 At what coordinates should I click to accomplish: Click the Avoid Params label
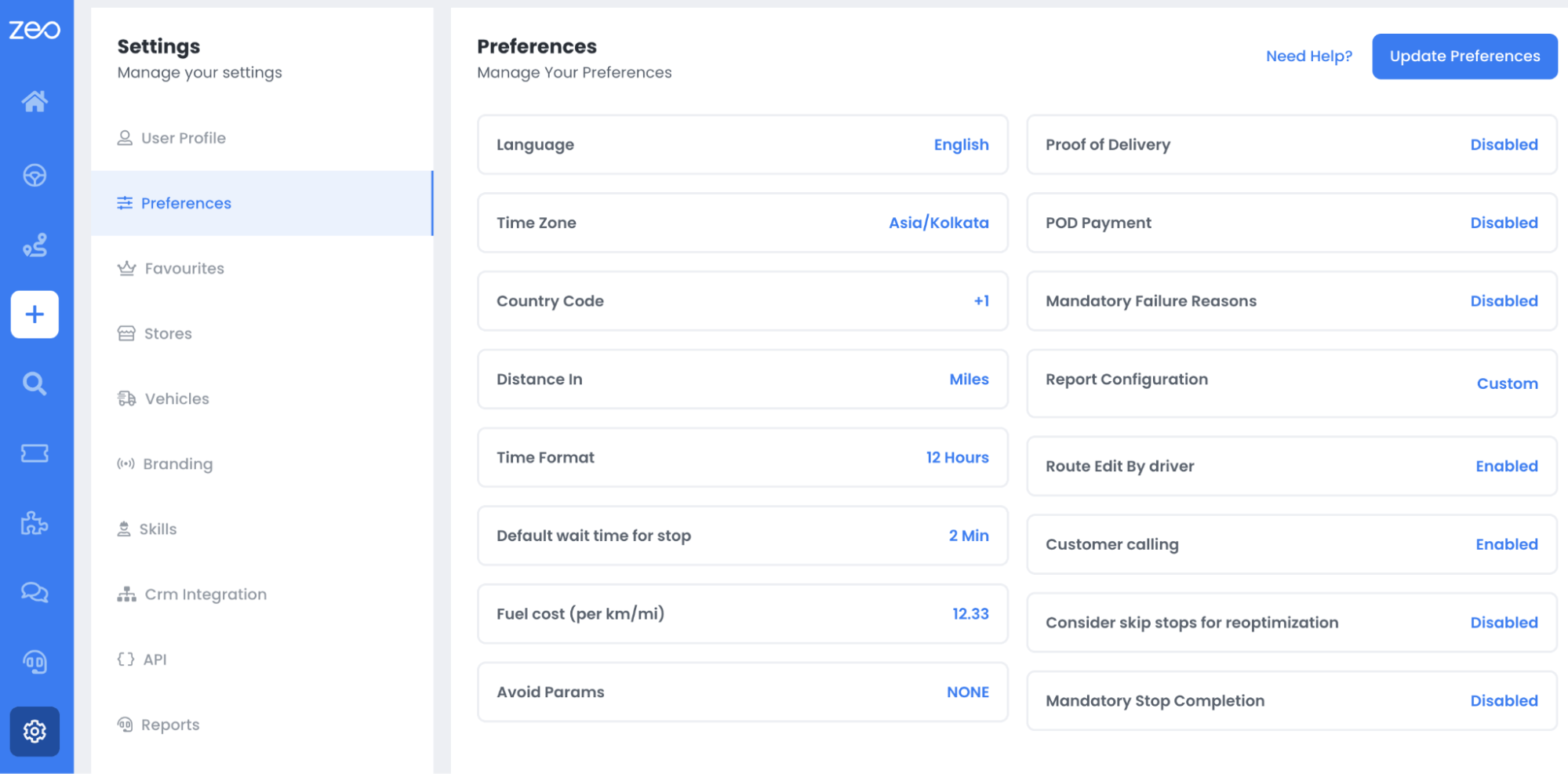tap(551, 692)
